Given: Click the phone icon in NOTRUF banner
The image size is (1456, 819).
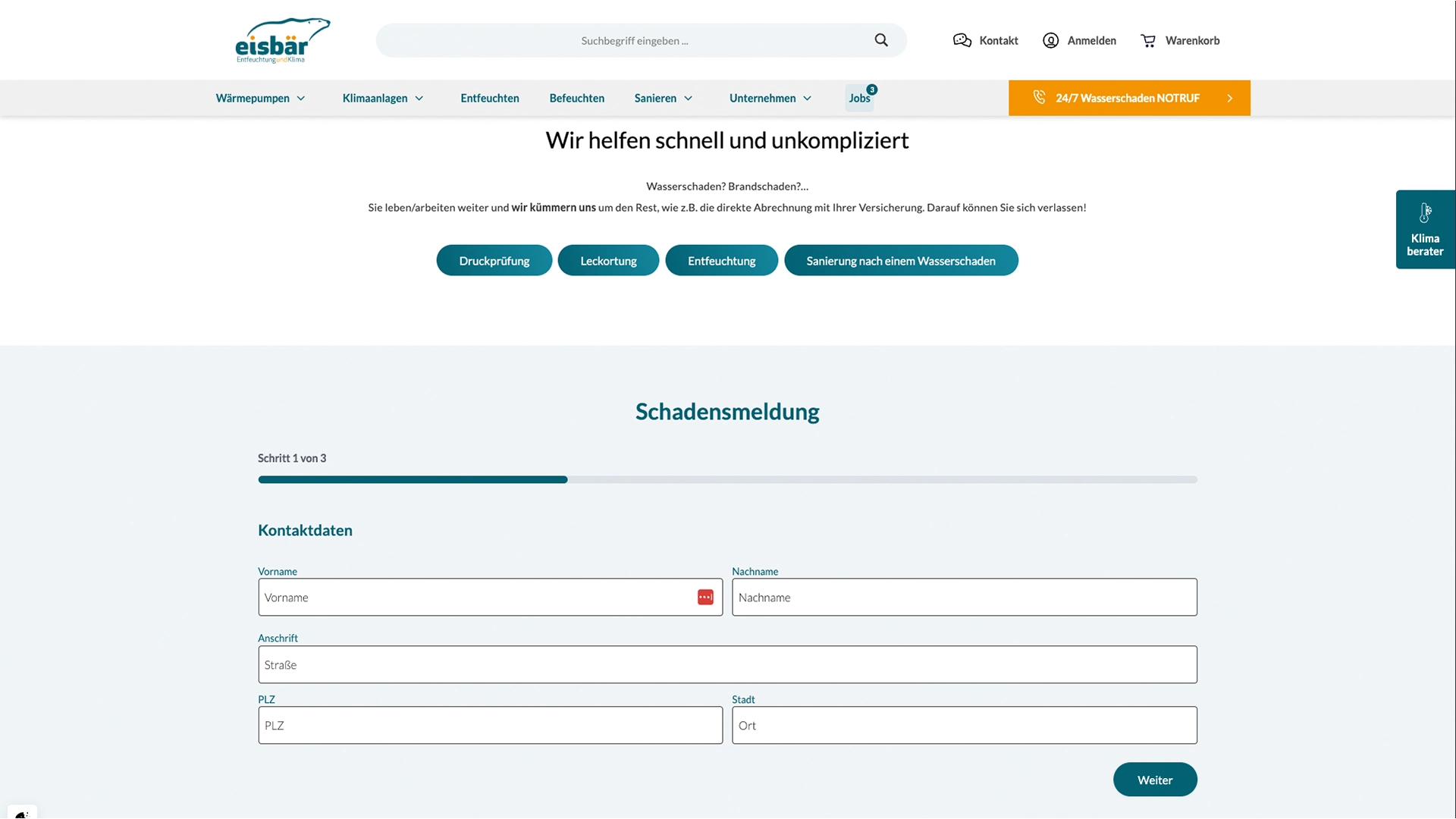Looking at the screenshot, I should click(x=1039, y=97).
